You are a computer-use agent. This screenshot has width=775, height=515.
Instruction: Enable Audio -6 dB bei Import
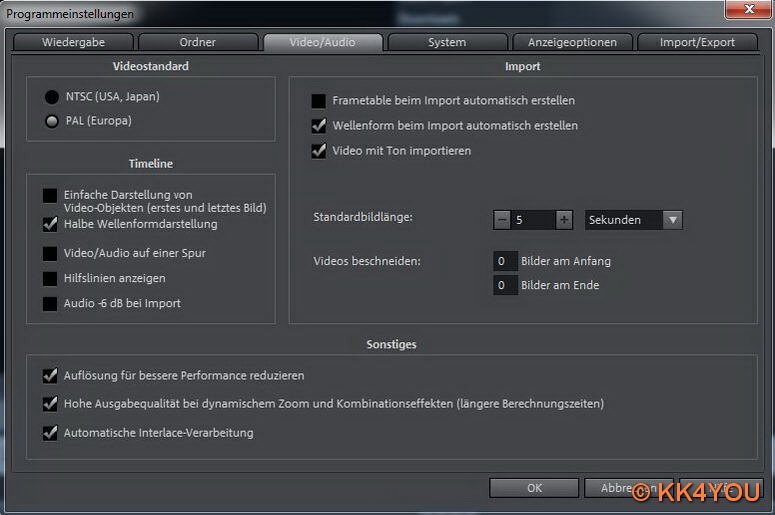coord(50,304)
